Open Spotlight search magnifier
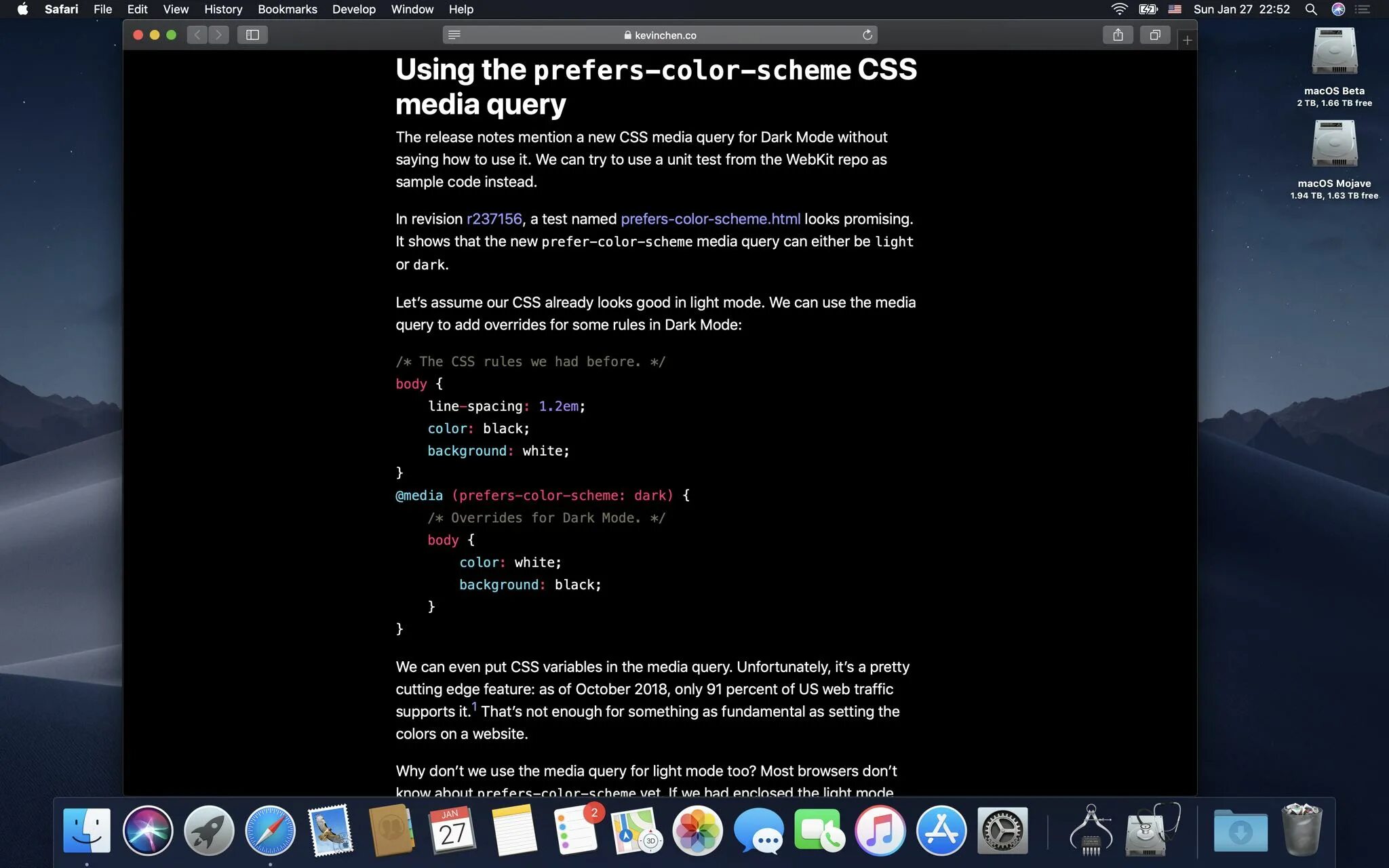The height and width of the screenshot is (868, 1389). pyautogui.click(x=1311, y=9)
